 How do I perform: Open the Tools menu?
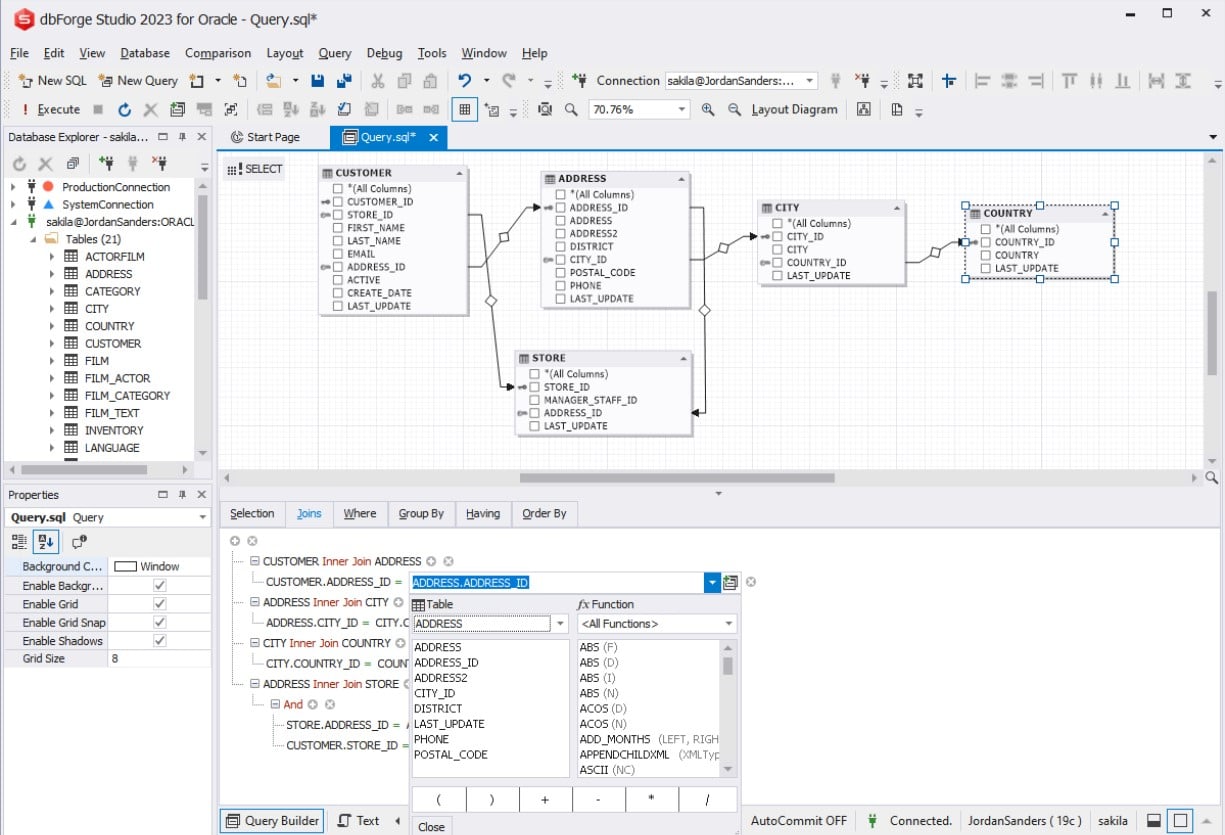[432, 53]
